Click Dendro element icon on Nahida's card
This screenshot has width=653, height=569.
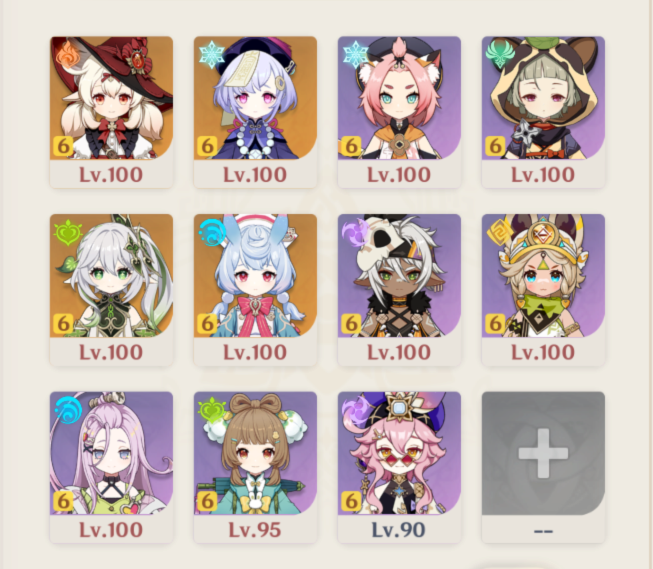pyautogui.click(x=68, y=232)
